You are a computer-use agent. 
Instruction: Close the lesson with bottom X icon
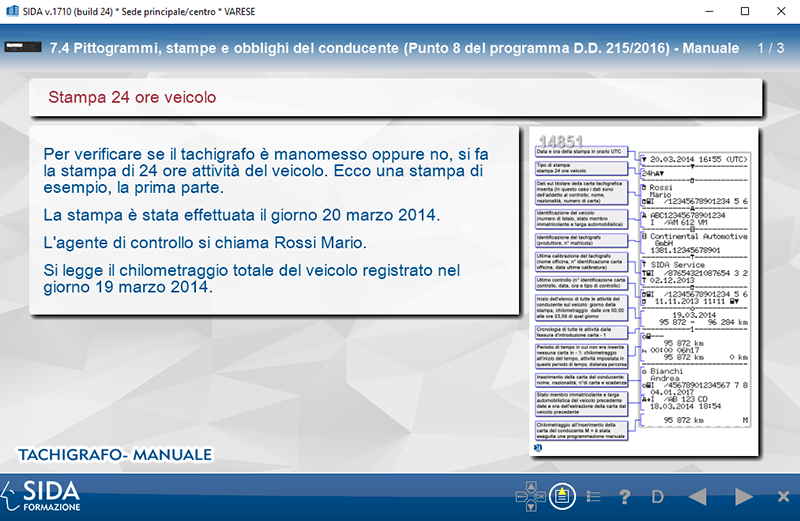pos(783,496)
